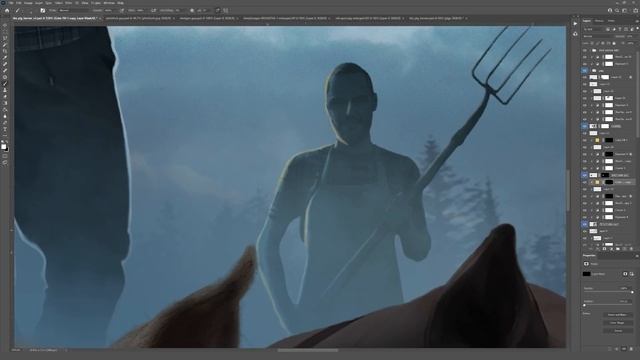Click the share icon at top right corner

(636, 10)
